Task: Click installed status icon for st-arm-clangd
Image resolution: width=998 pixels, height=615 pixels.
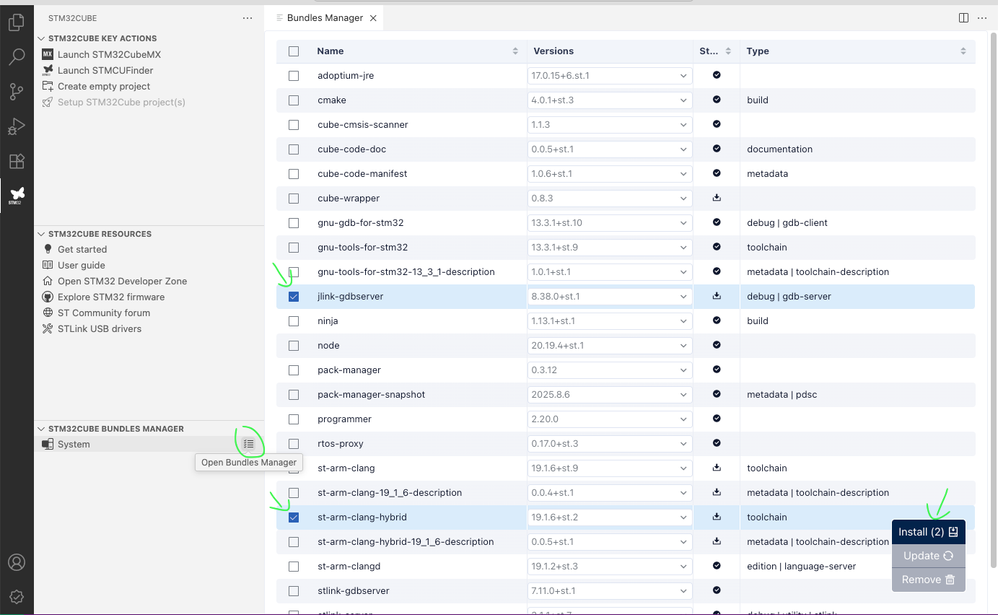Action: point(717,566)
